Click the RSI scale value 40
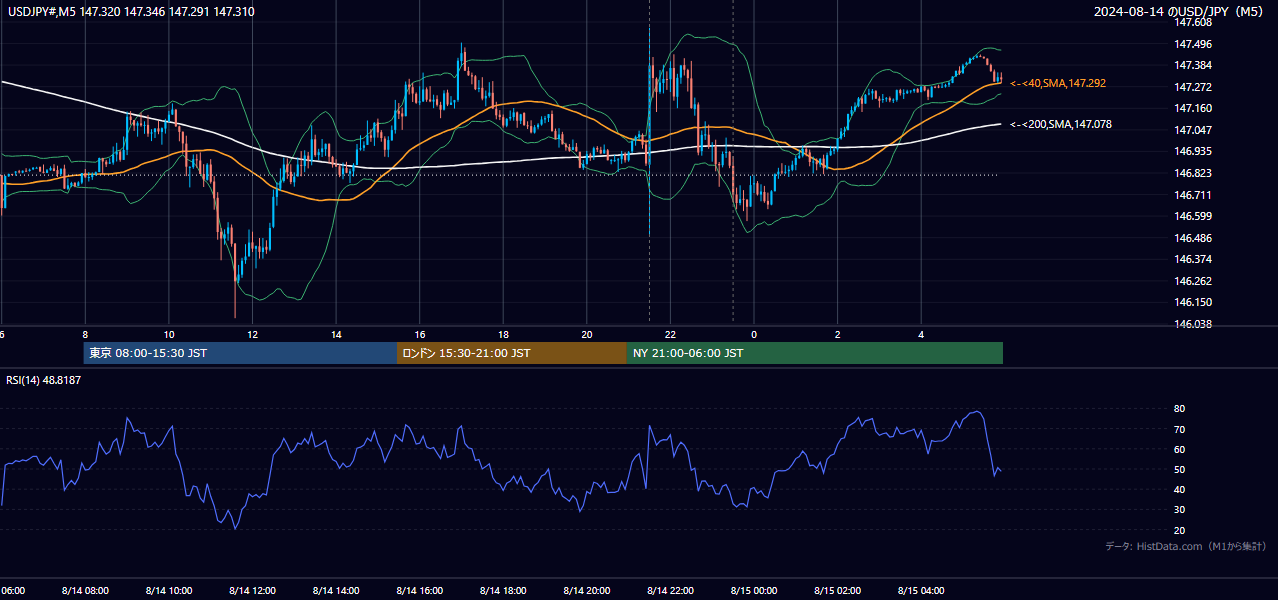Screen dimensions: 1278x600 (1180, 489)
